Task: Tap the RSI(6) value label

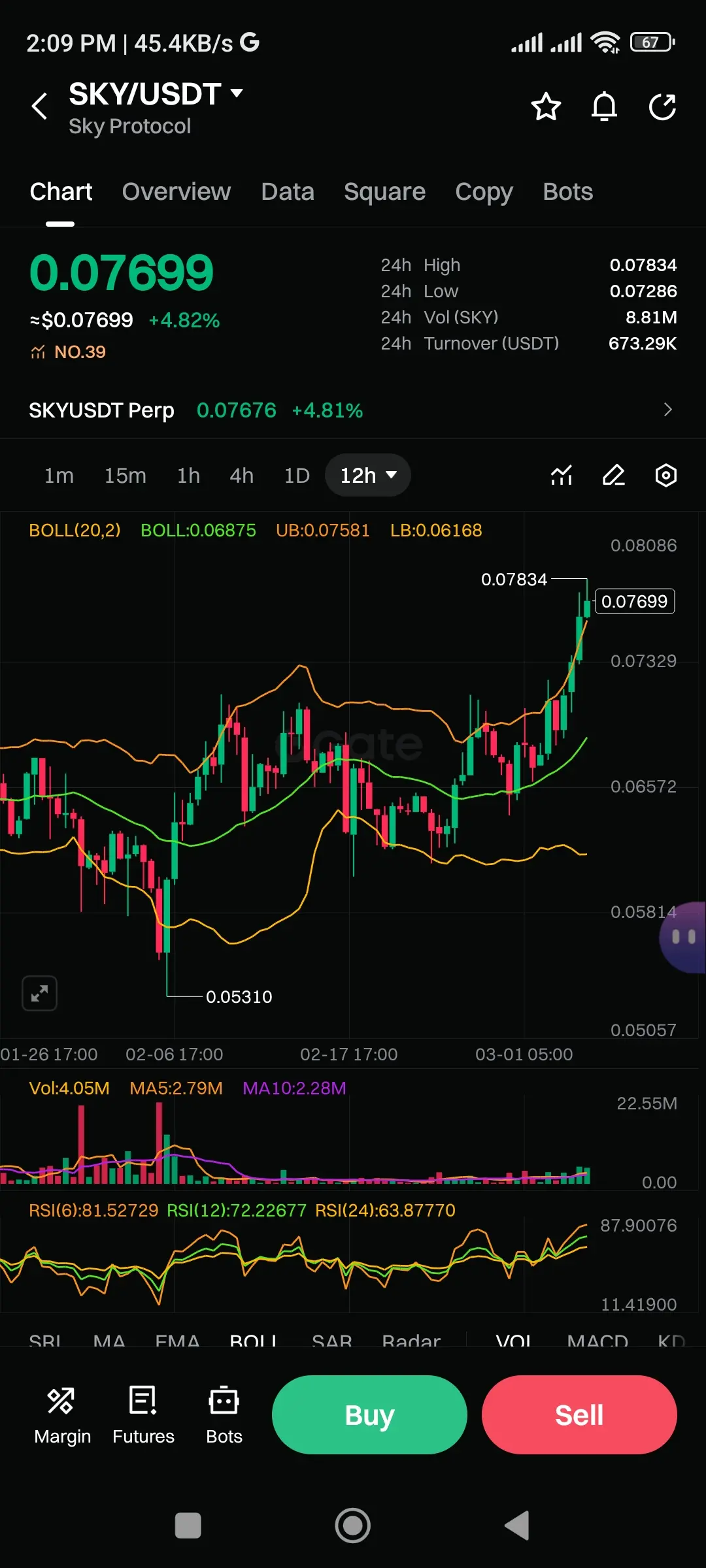Action: coord(93,1210)
